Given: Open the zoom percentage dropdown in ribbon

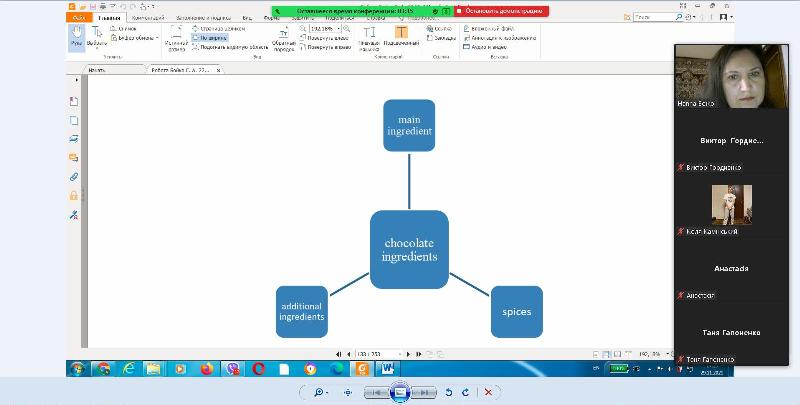Looking at the screenshot, I should pyautogui.click(x=339, y=29).
